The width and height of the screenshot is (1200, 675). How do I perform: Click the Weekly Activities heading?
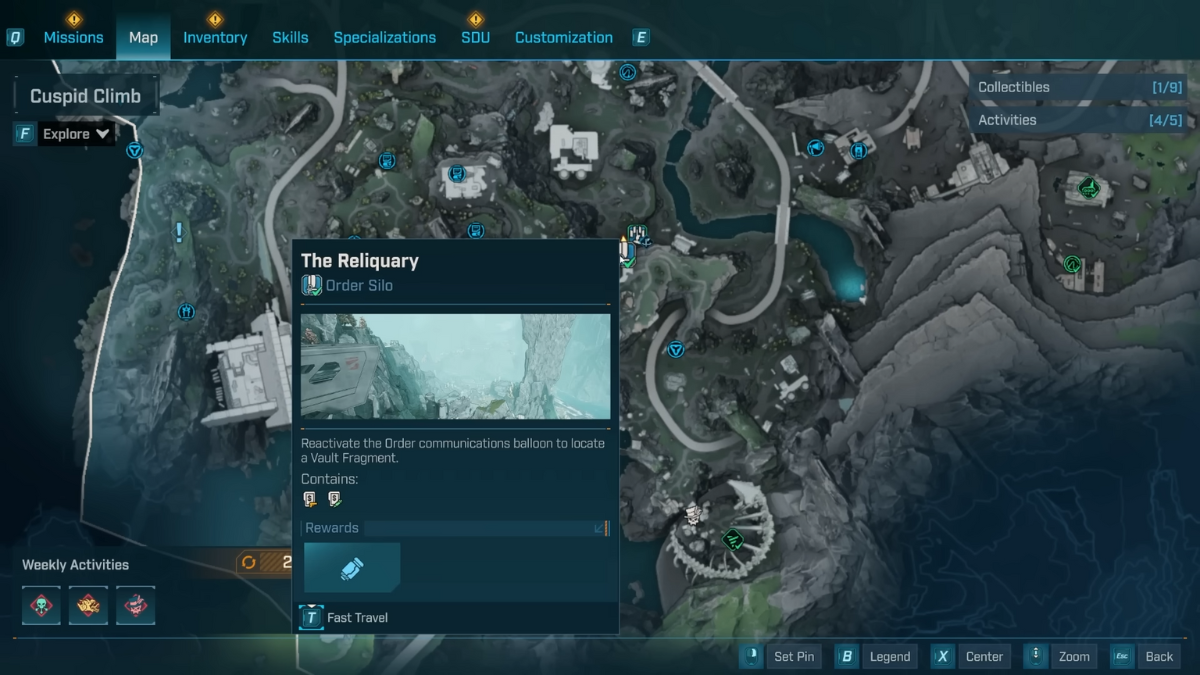(75, 565)
